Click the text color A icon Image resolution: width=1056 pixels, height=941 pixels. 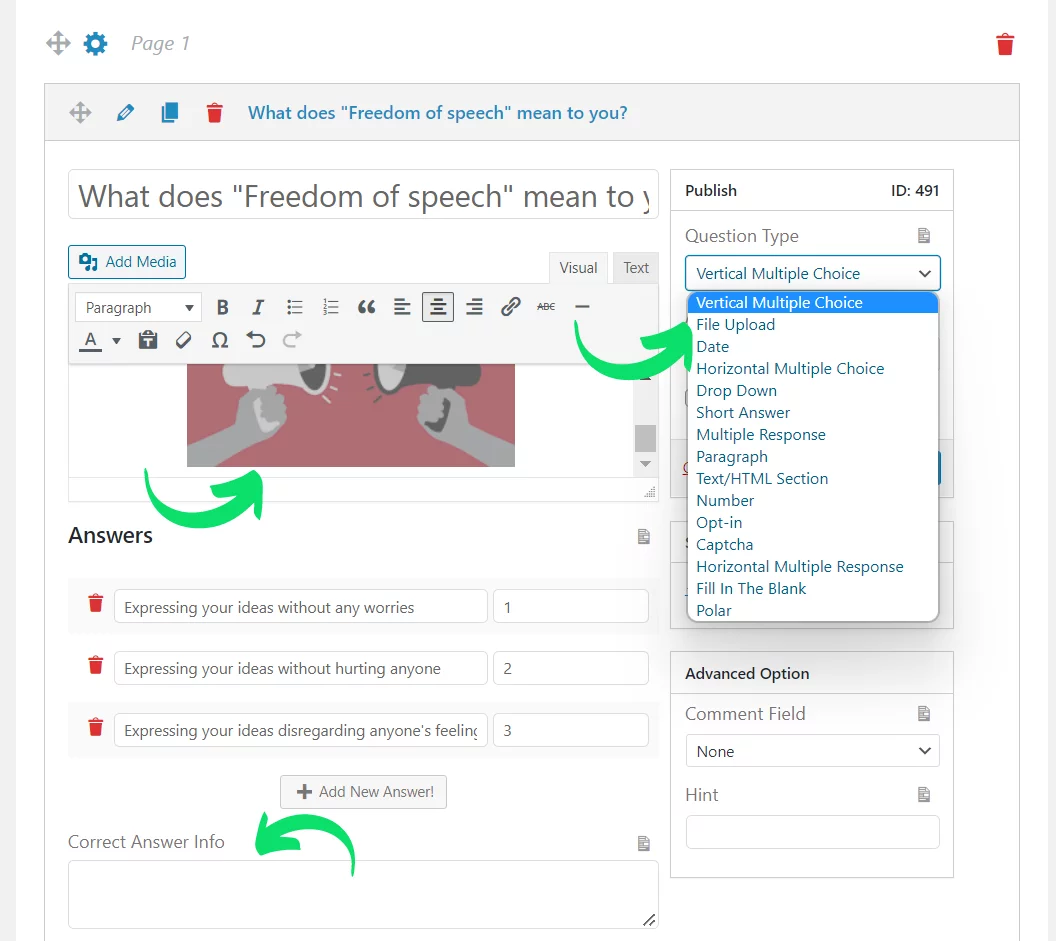coord(90,340)
